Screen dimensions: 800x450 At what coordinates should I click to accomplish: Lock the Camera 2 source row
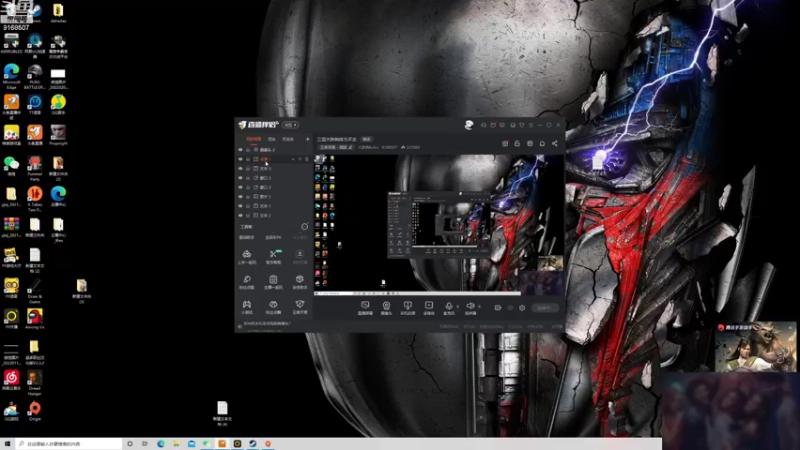click(x=248, y=150)
